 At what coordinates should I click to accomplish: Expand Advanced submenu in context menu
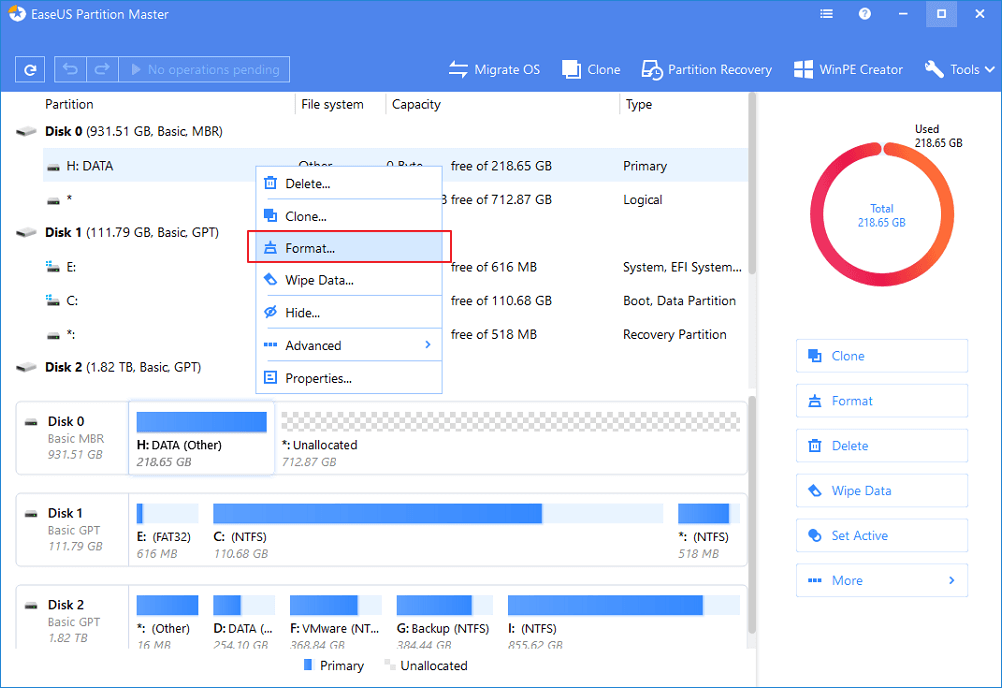349,345
